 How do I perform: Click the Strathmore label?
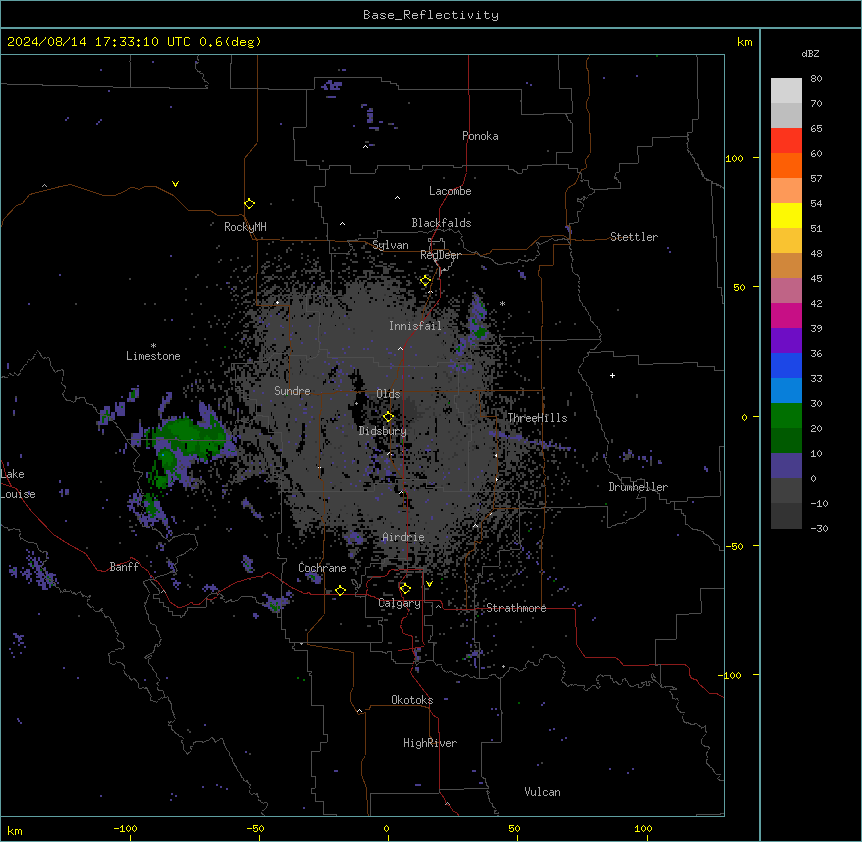pyautogui.click(x=516, y=608)
